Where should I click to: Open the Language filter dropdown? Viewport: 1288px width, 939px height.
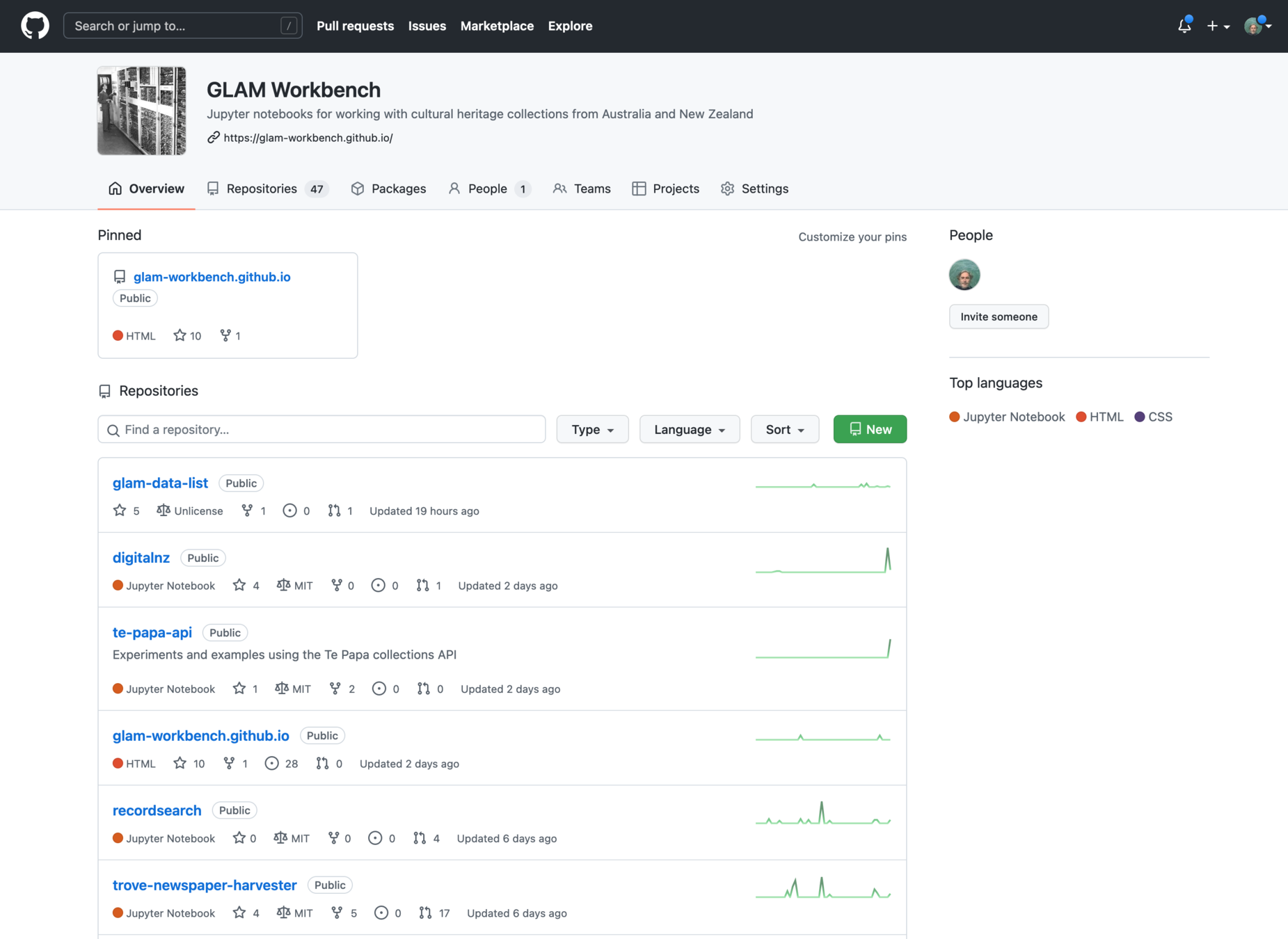689,429
